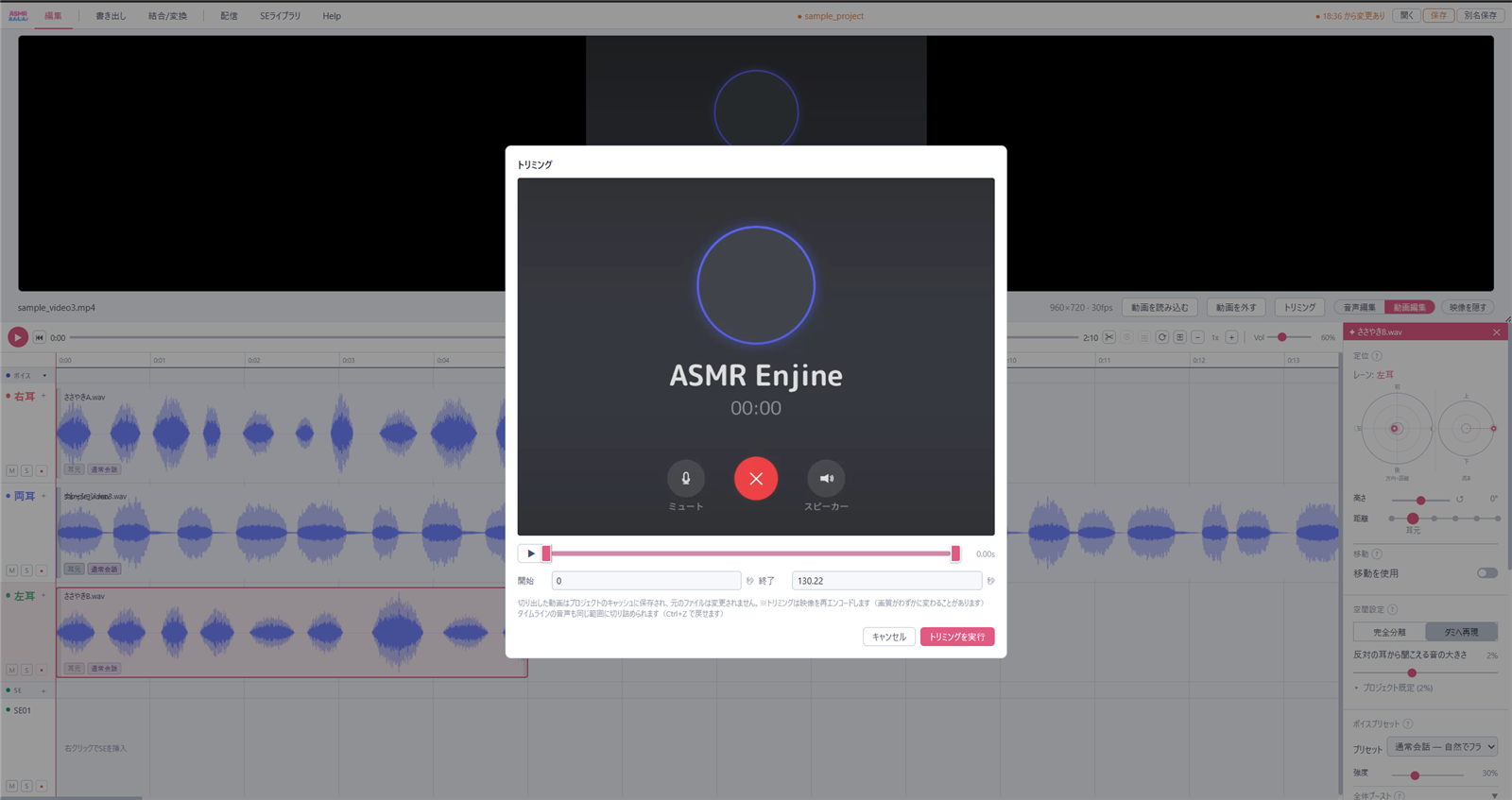Add a clip to the 両耳 track

[x=43, y=496]
